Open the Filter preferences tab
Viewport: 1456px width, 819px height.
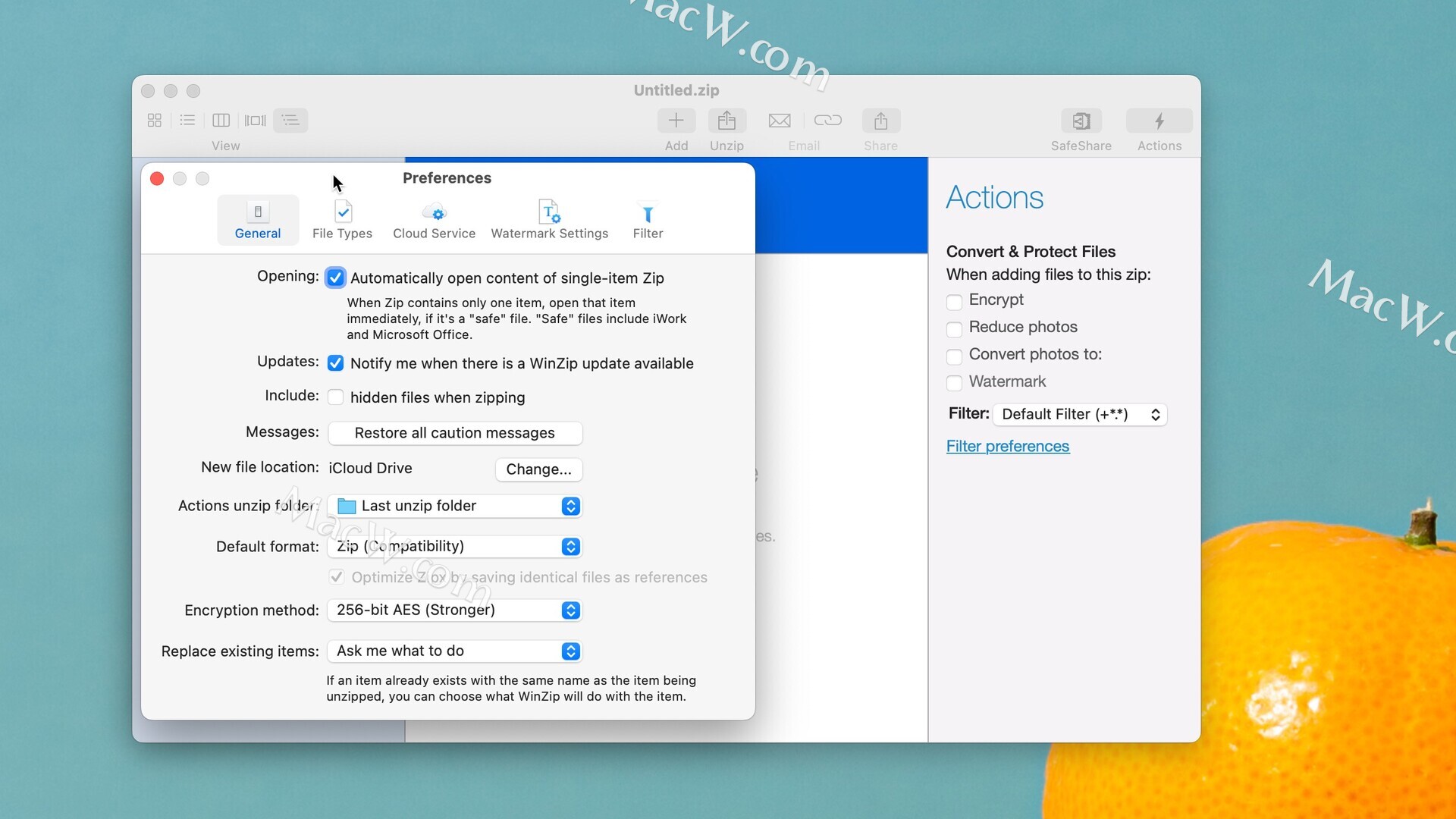[648, 219]
